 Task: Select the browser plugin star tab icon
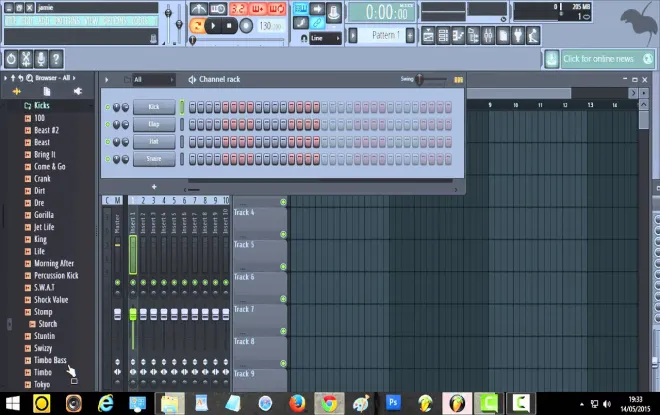pos(17,91)
